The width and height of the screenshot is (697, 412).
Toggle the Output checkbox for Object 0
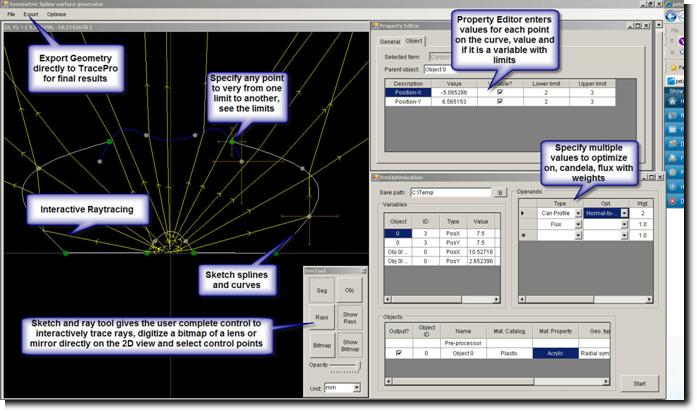tap(401, 353)
